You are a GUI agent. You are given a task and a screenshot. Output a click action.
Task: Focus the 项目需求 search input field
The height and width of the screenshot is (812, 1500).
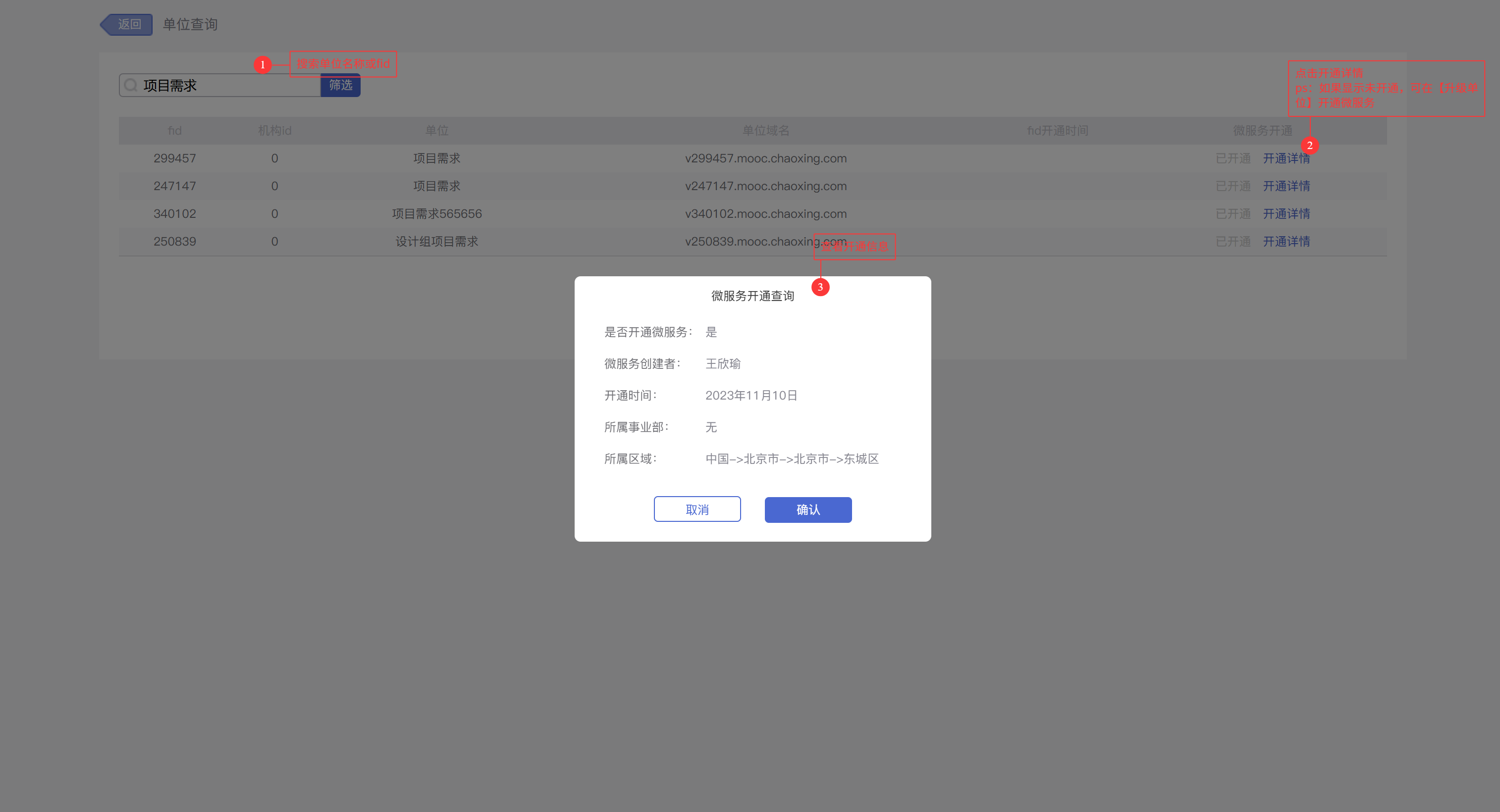[227, 86]
